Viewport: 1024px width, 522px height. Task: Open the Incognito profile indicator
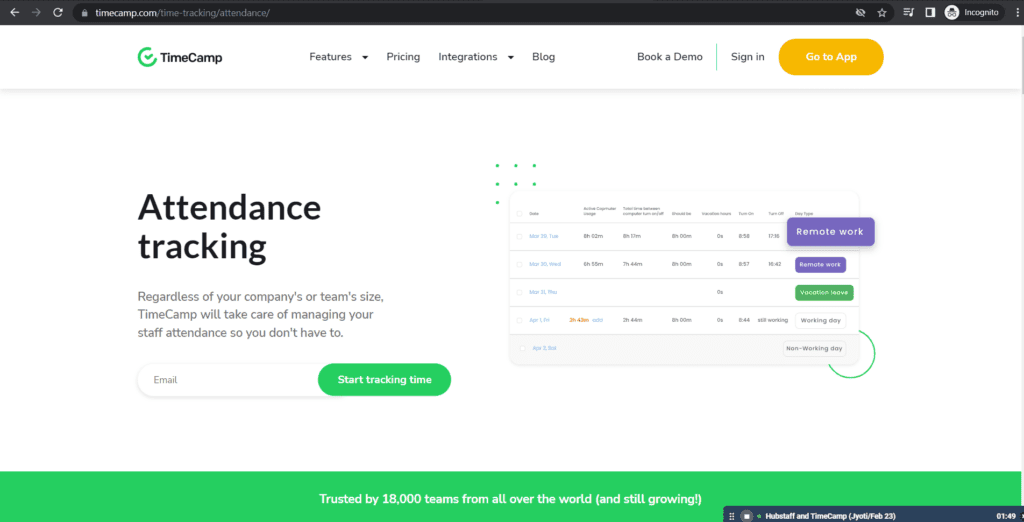pos(972,12)
